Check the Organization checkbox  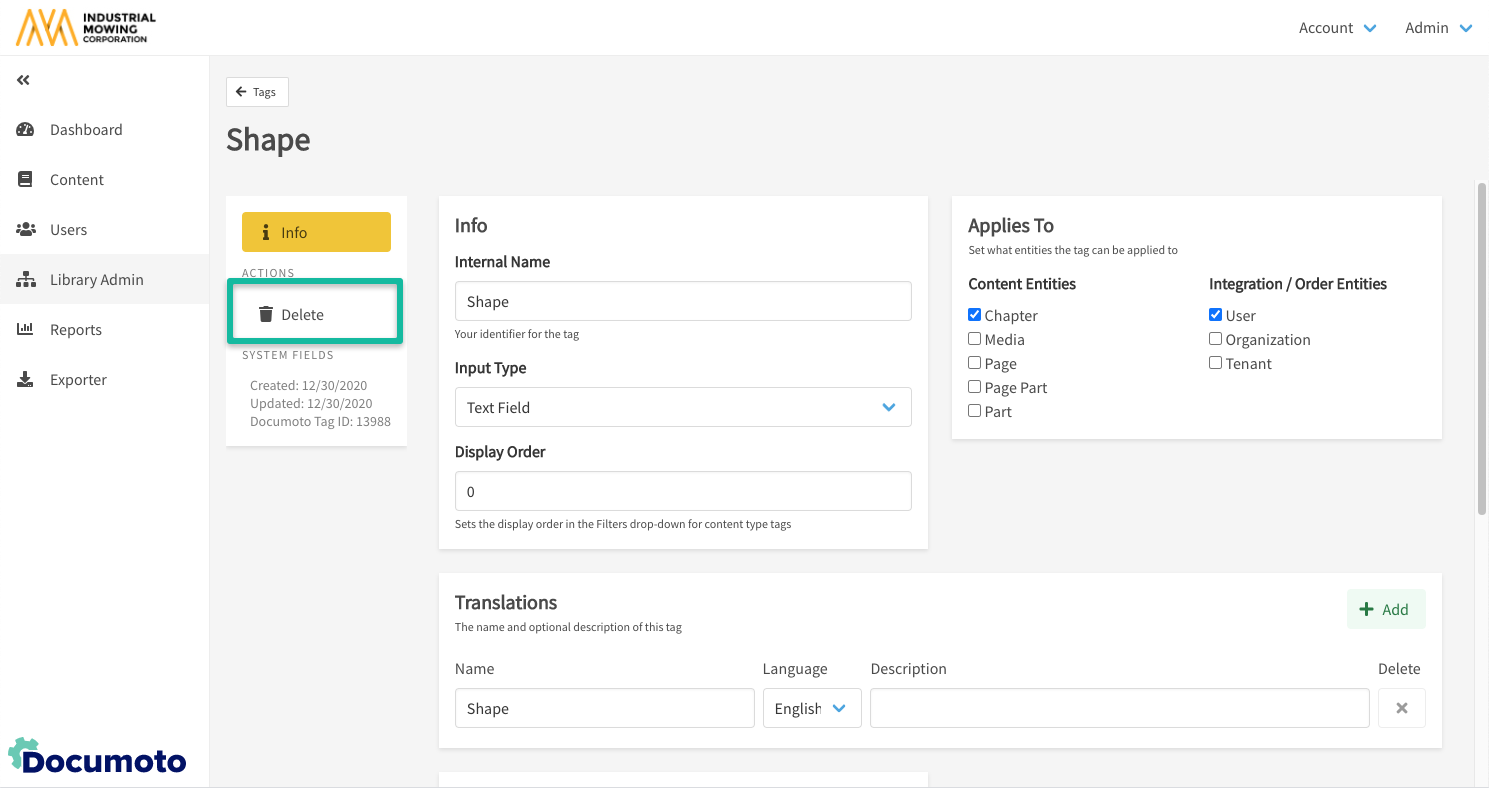tap(1215, 339)
